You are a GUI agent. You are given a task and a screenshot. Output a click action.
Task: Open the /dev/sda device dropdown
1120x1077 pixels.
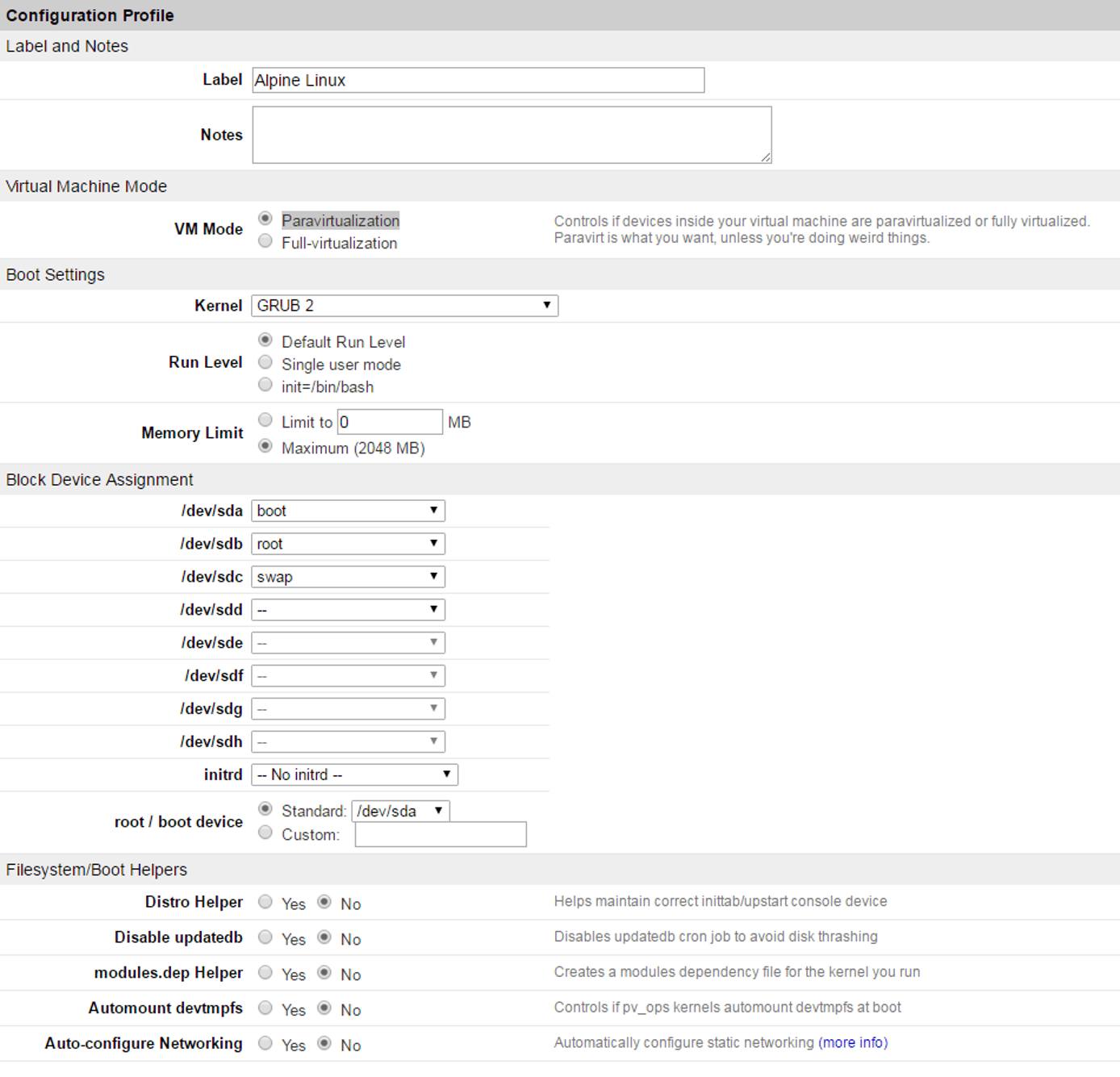(x=348, y=510)
